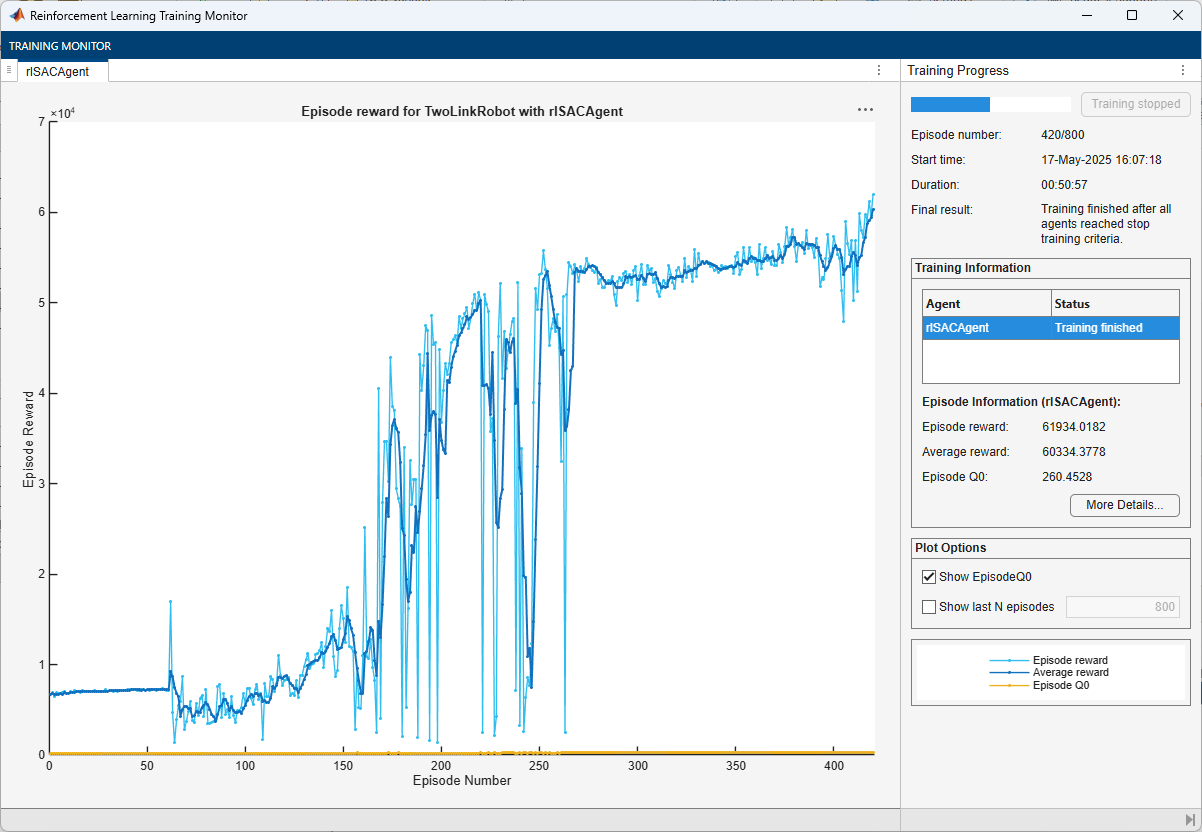The image size is (1202, 832).
Task: Open document area actions three-dot menu
Action: point(878,70)
